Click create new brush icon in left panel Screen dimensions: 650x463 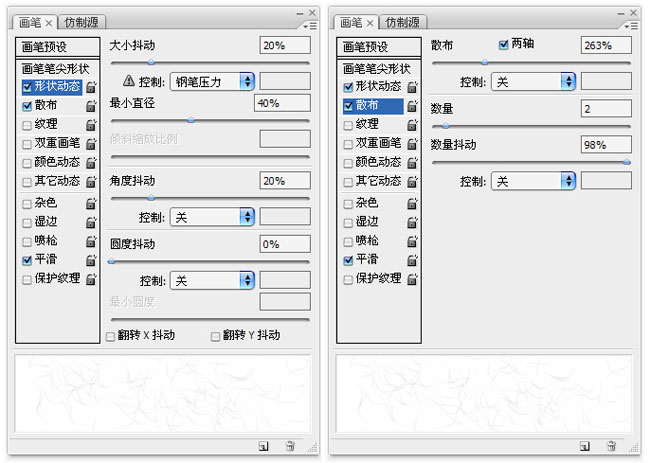(262, 446)
